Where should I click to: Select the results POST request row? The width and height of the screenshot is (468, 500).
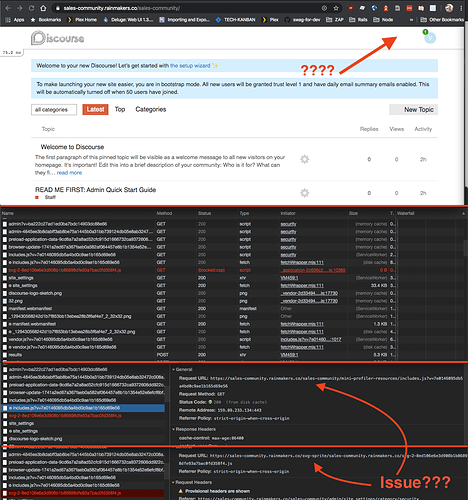[x=199, y=355]
